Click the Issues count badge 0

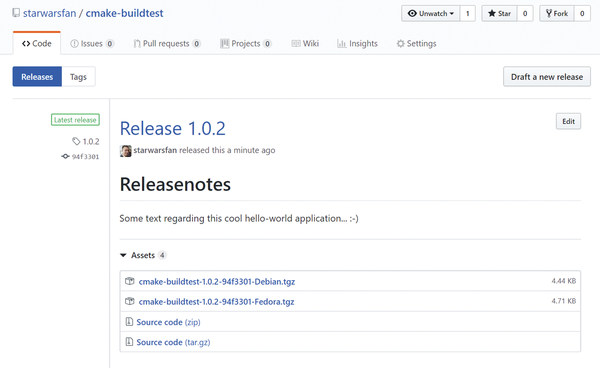tap(110, 44)
